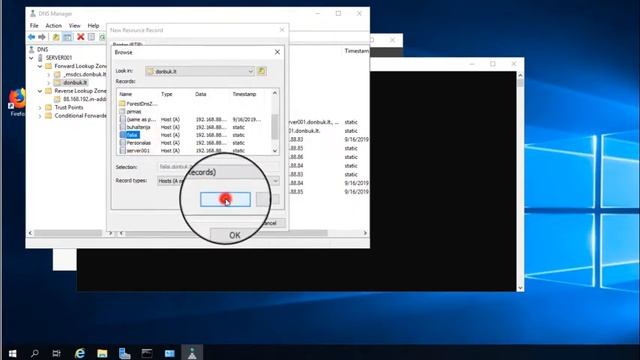This screenshot has height=360, width=640.
Task: Click scroll-left arrow of DNS Manager tree pane
Action: [x=30, y=233]
